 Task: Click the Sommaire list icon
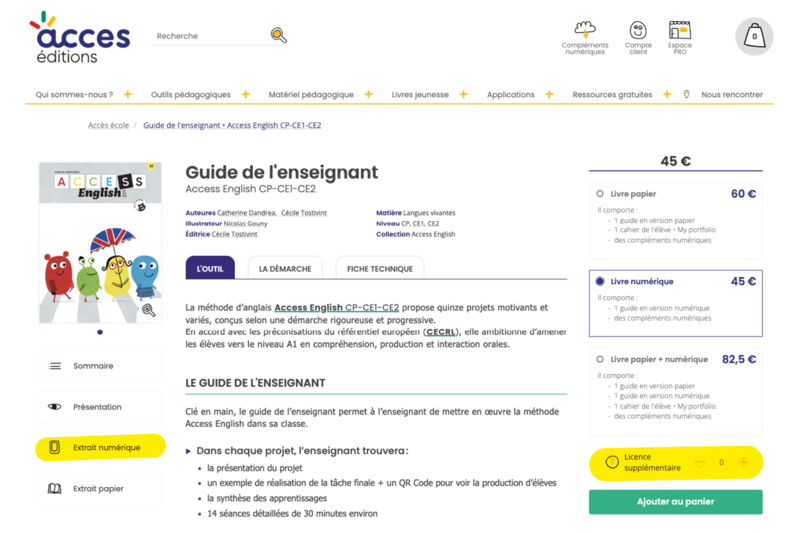pos(55,366)
